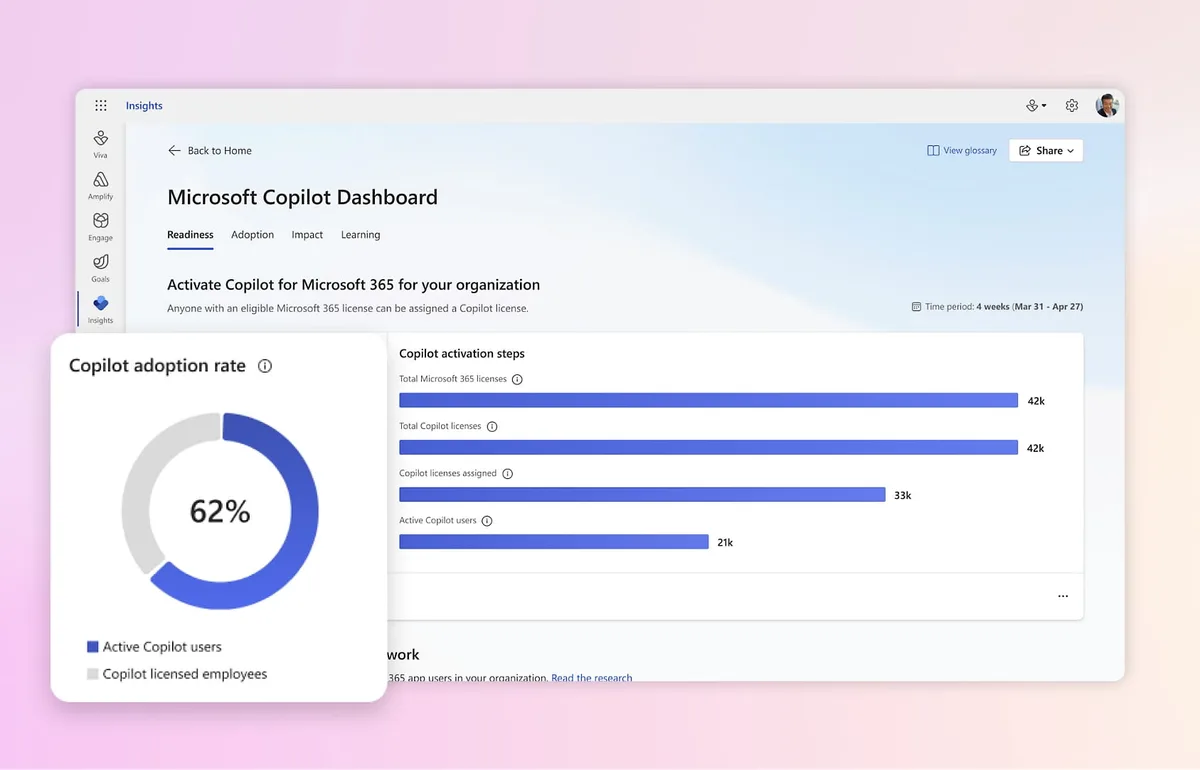
Task: Click the Copilot adoption rate info icon
Action: 265,366
